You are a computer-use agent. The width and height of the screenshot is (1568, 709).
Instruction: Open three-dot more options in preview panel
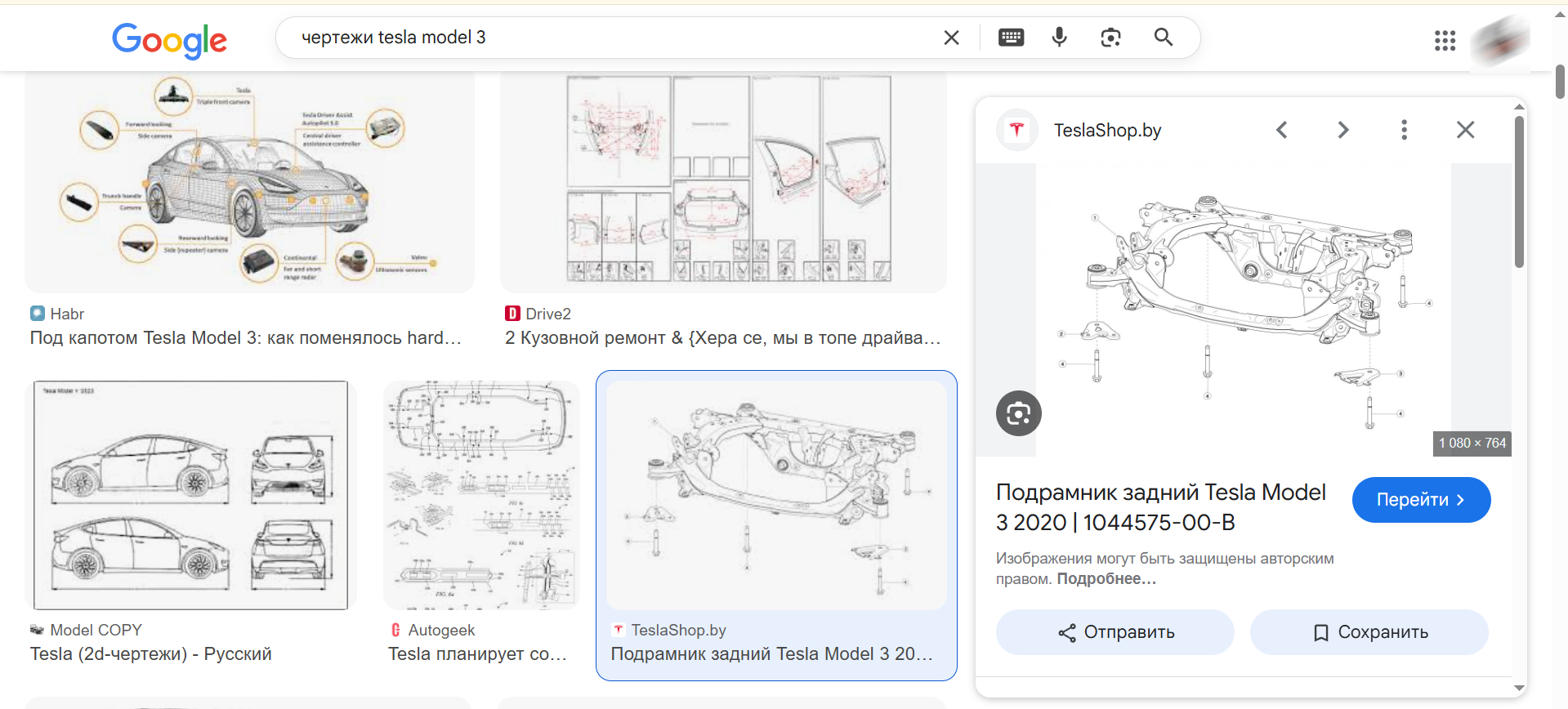1404,130
